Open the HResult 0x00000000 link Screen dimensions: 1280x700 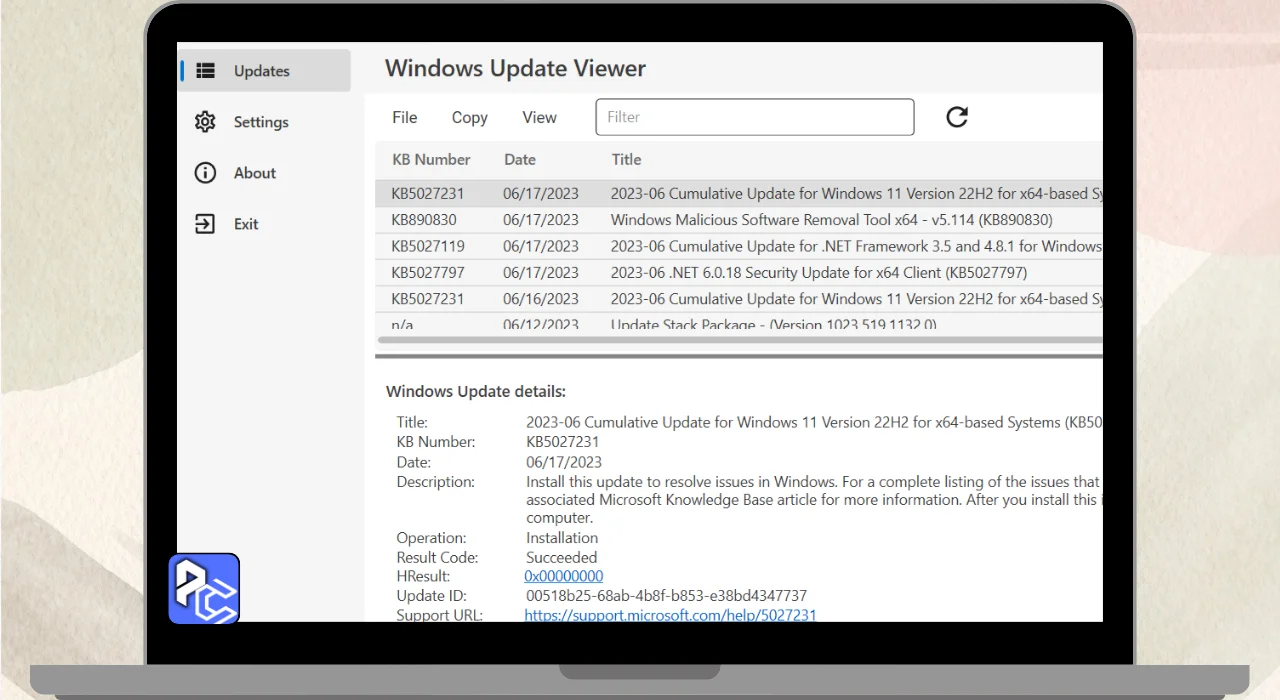coord(564,576)
